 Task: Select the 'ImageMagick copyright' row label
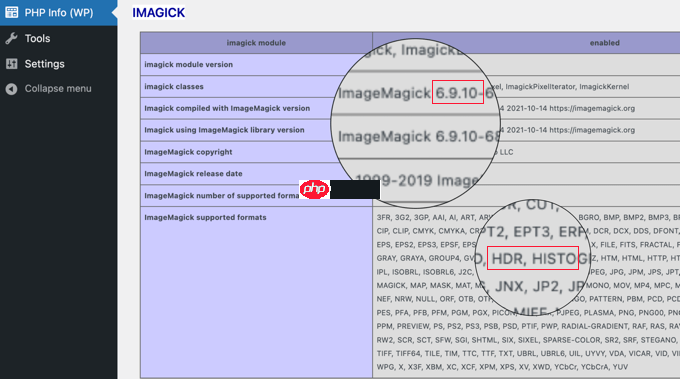click(188, 152)
